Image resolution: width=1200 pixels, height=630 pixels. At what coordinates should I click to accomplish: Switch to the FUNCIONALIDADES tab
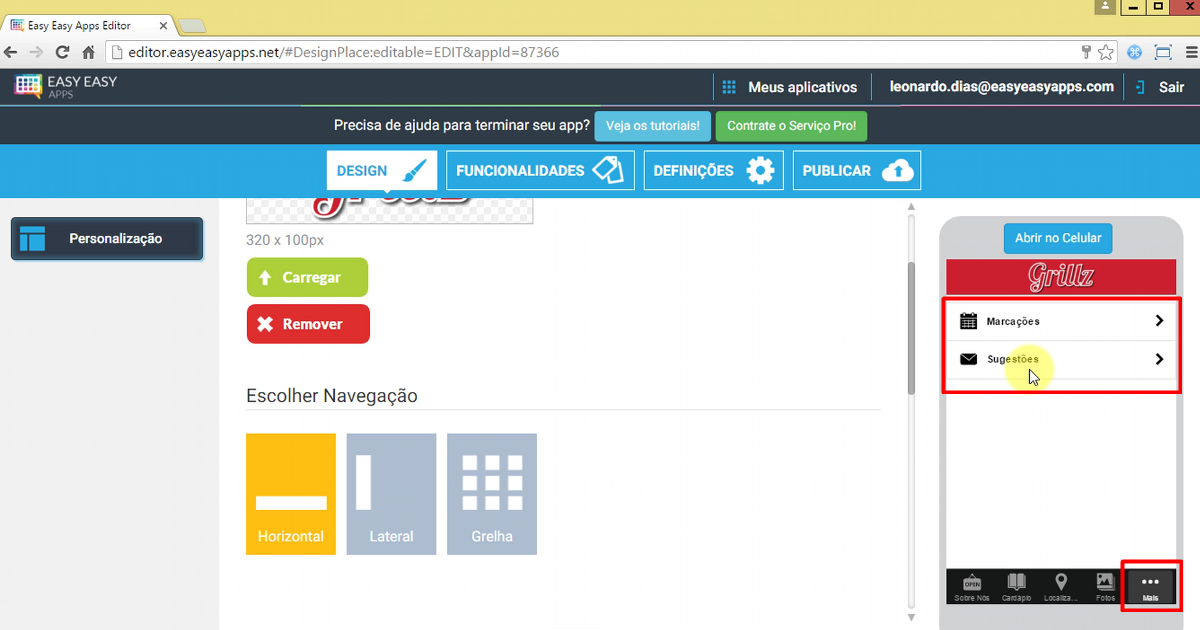point(540,170)
